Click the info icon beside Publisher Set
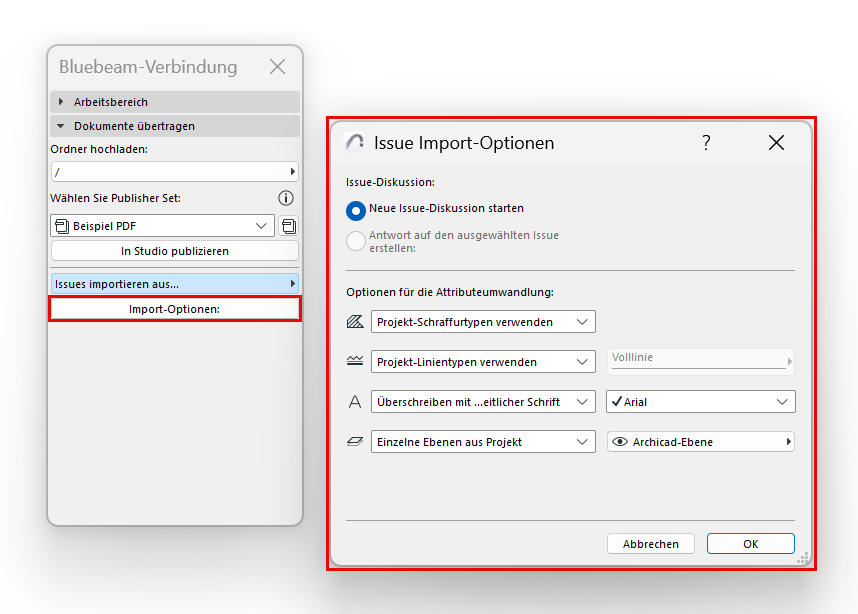 click(286, 198)
